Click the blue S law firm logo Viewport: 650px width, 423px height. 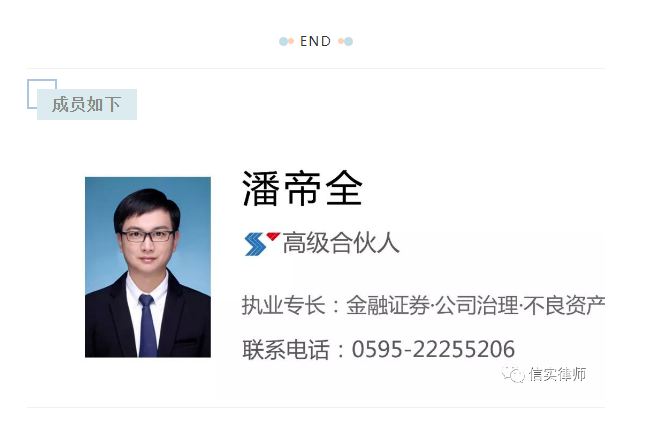point(255,244)
